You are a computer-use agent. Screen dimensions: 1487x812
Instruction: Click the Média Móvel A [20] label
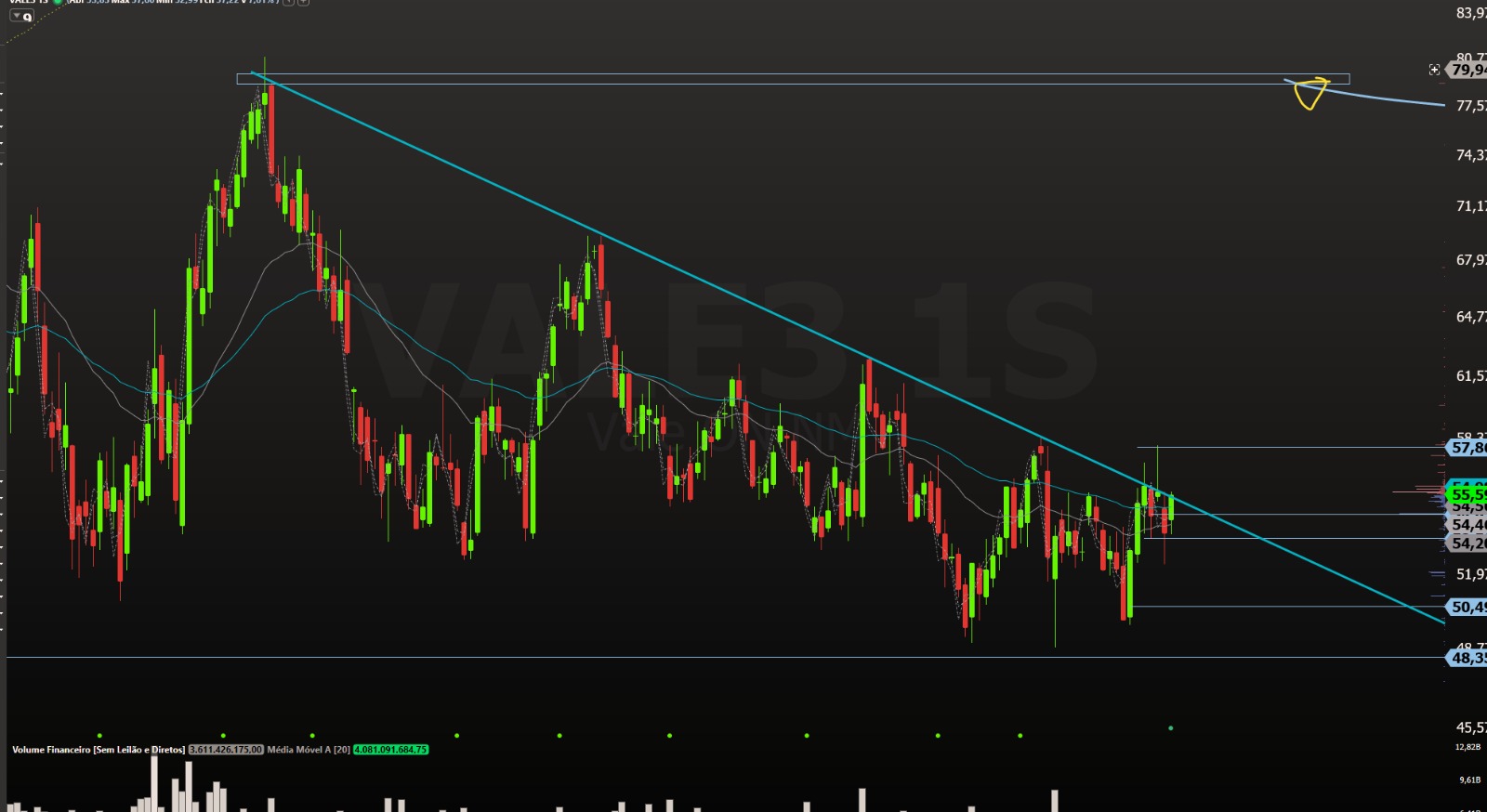(x=309, y=750)
